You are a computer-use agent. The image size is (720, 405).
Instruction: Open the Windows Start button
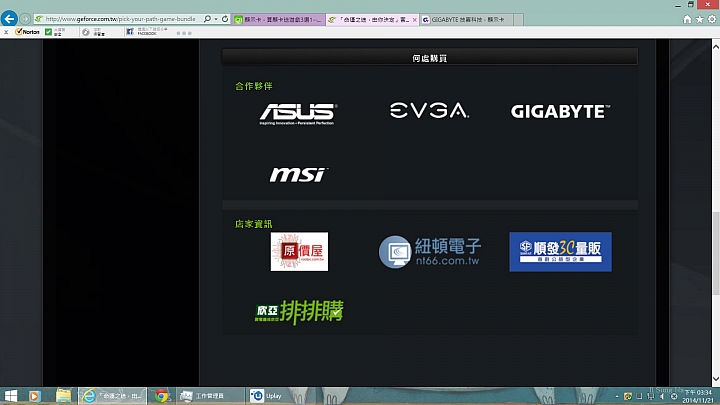(x=10, y=396)
